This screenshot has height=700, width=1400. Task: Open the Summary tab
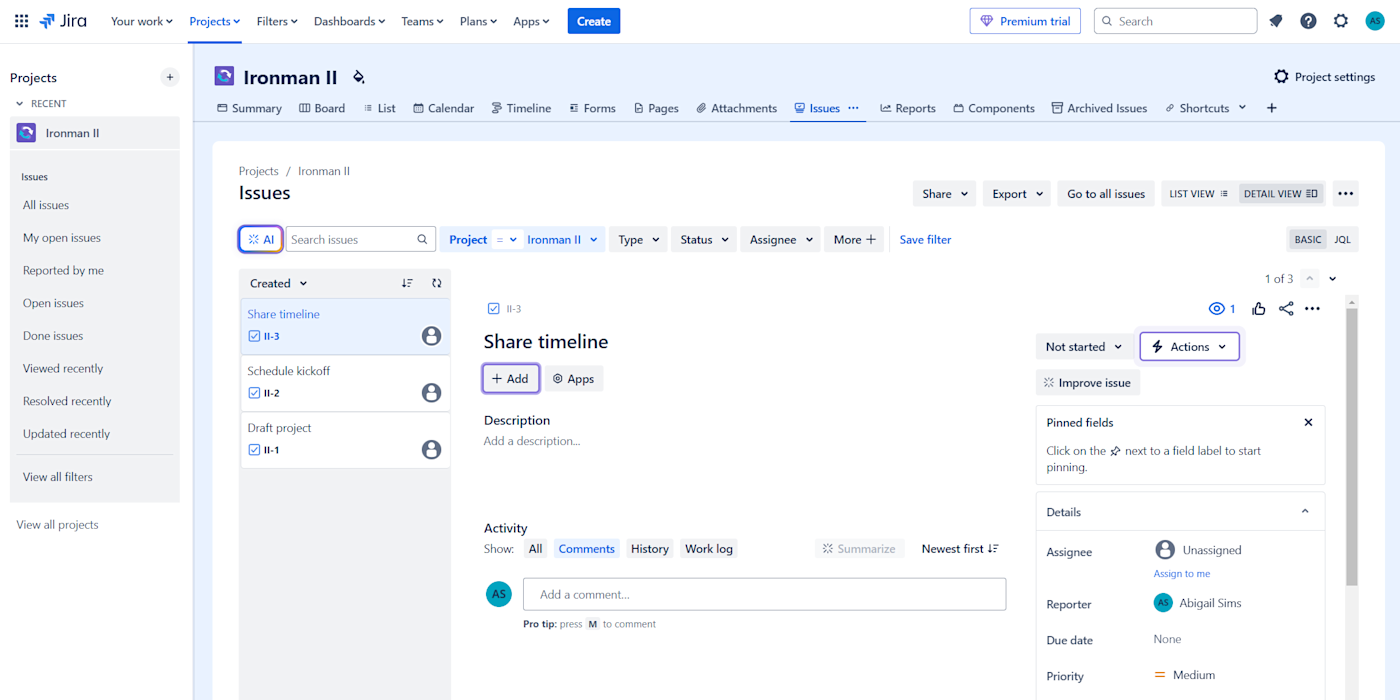coord(249,108)
